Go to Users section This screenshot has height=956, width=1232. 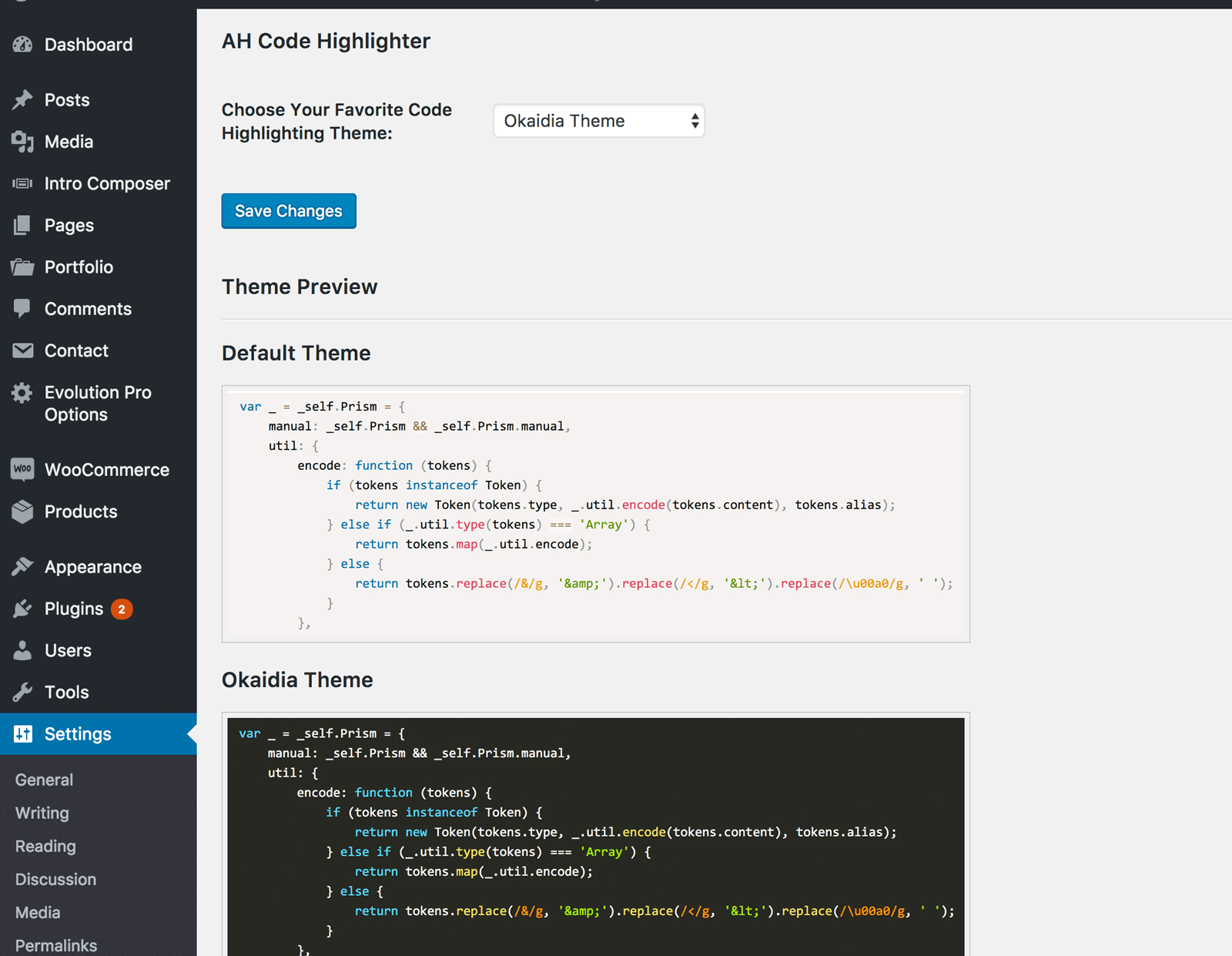coord(68,650)
